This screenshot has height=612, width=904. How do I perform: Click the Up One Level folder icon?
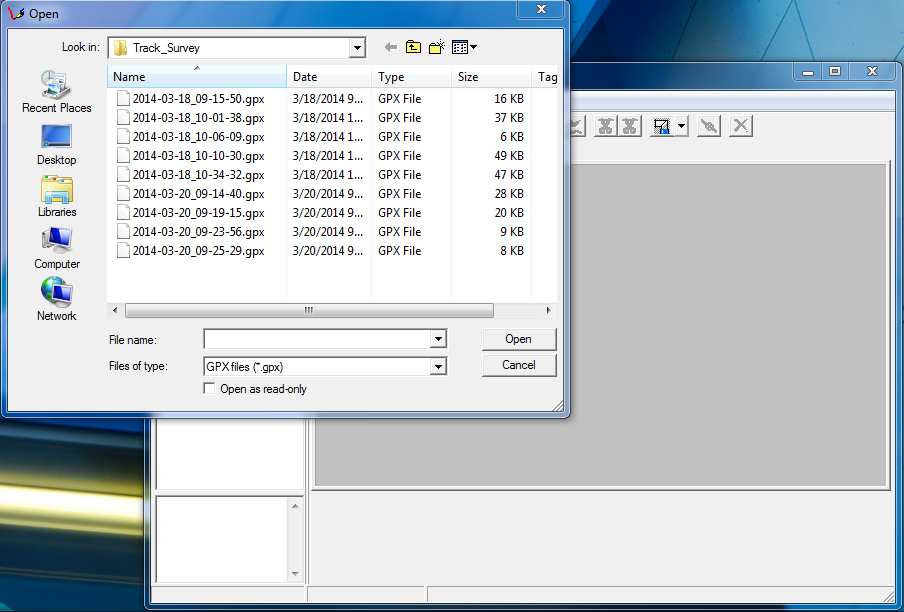(413, 47)
